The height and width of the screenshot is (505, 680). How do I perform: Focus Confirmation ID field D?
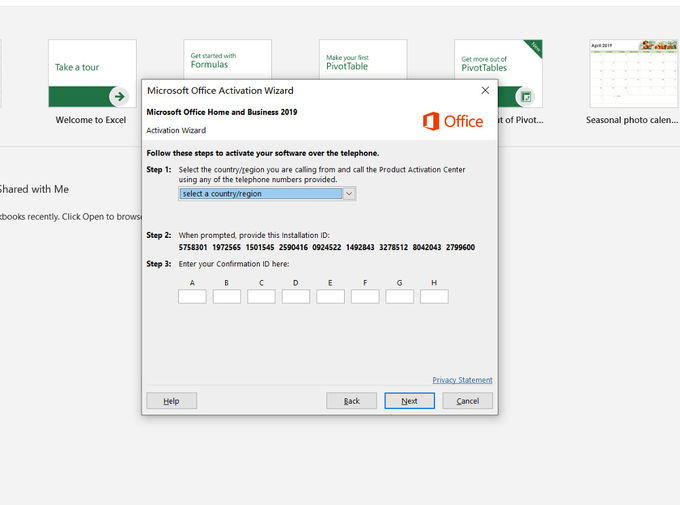tap(296, 297)
